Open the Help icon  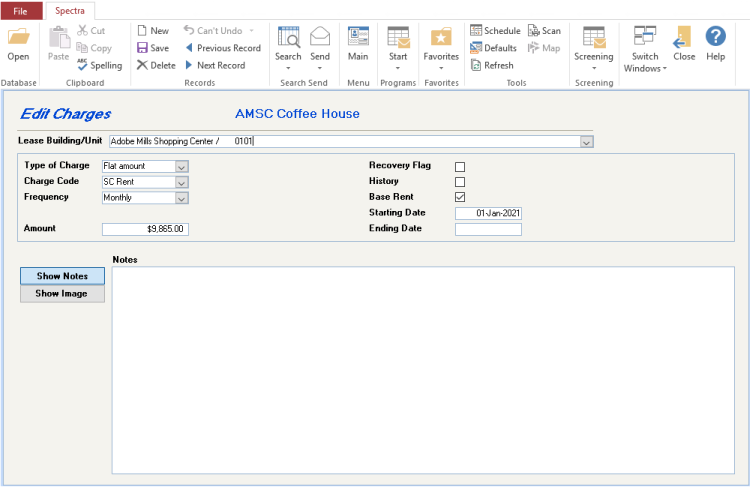pyautogui.click(x=715, y=44)
